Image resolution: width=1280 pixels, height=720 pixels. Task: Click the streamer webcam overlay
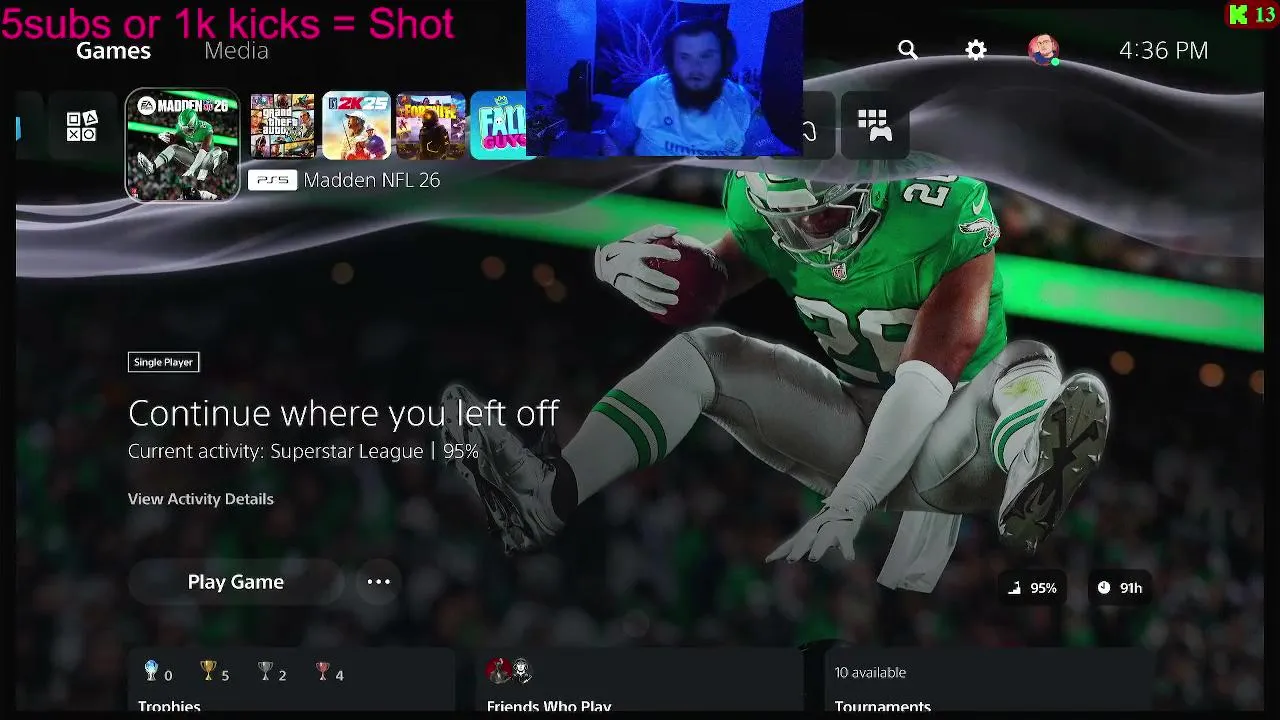[664, 78]
